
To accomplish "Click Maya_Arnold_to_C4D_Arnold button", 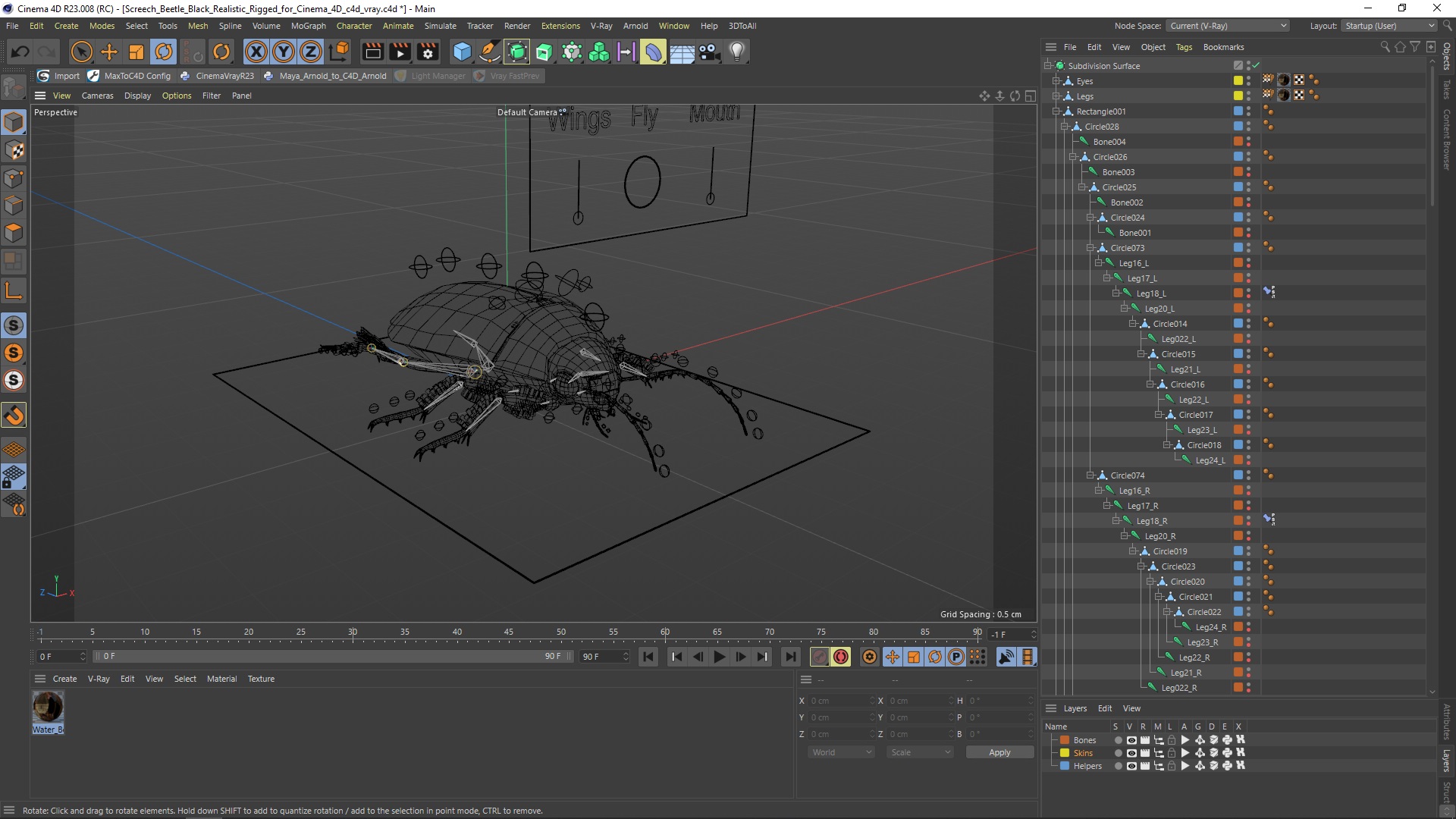I will [x=325, y=76].
